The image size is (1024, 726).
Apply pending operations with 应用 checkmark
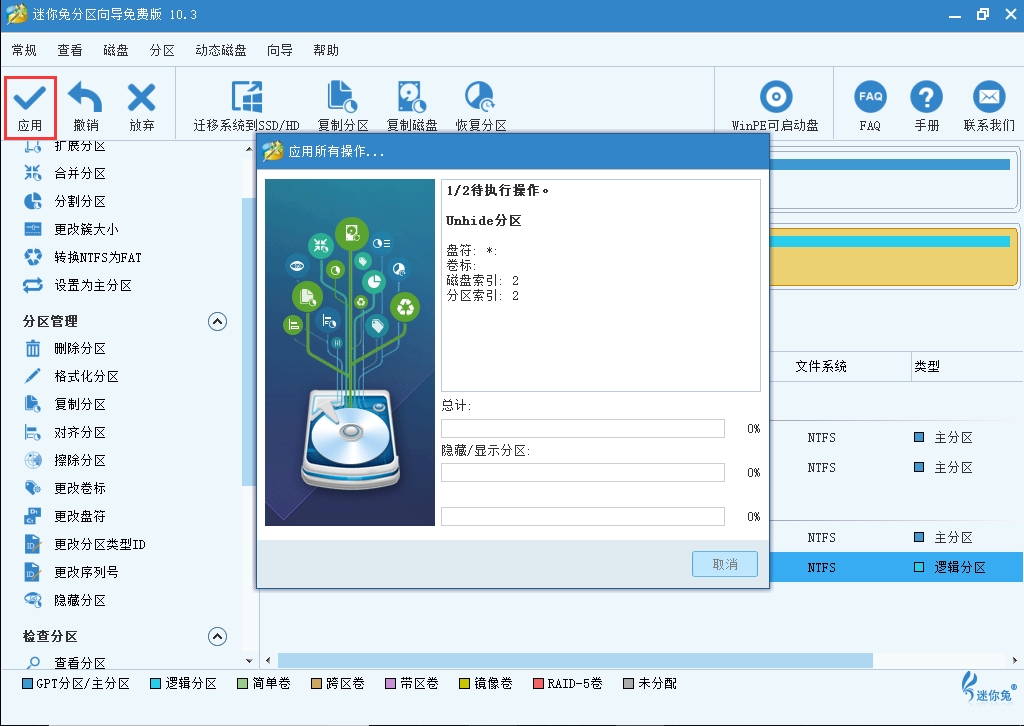tap(30, 107)
